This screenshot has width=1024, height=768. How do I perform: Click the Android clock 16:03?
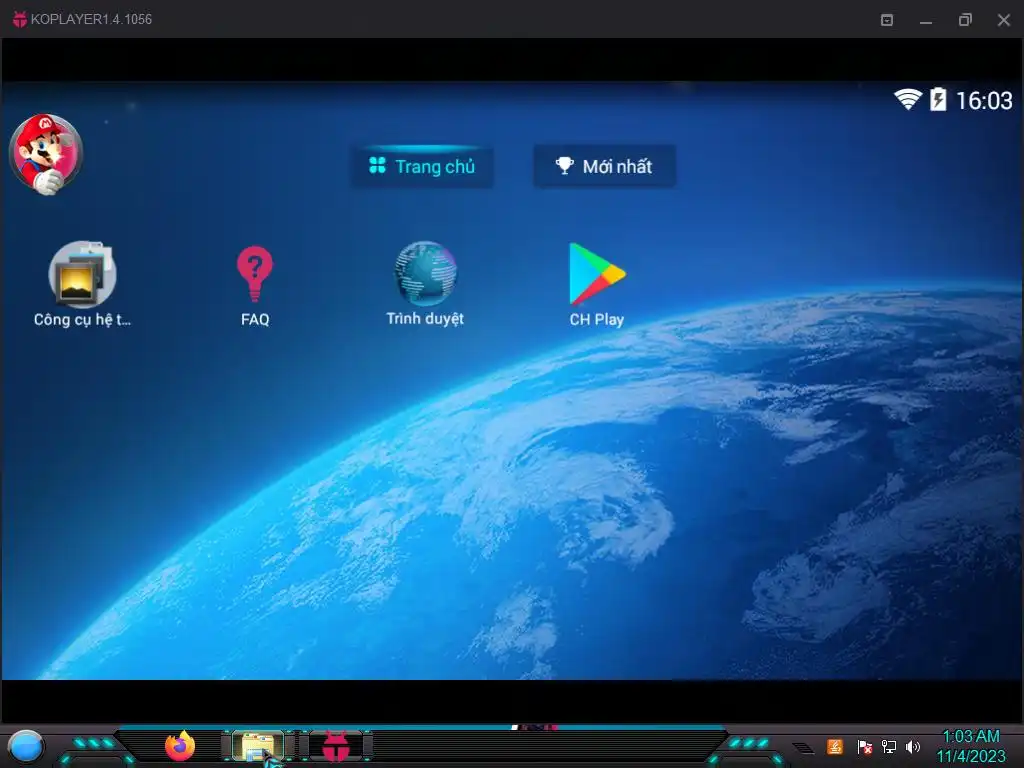[984, 101]
